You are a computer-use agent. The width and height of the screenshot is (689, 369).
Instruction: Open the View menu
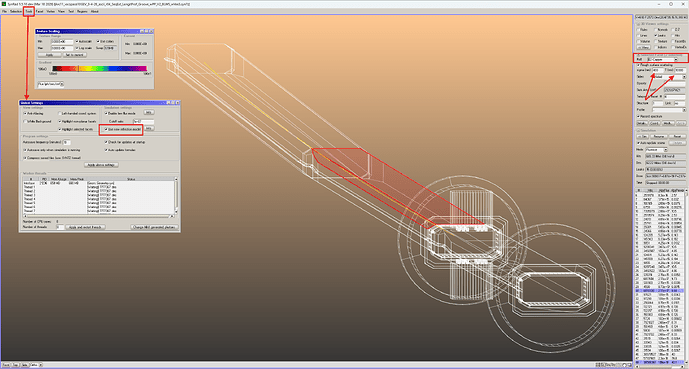point(61,11)
